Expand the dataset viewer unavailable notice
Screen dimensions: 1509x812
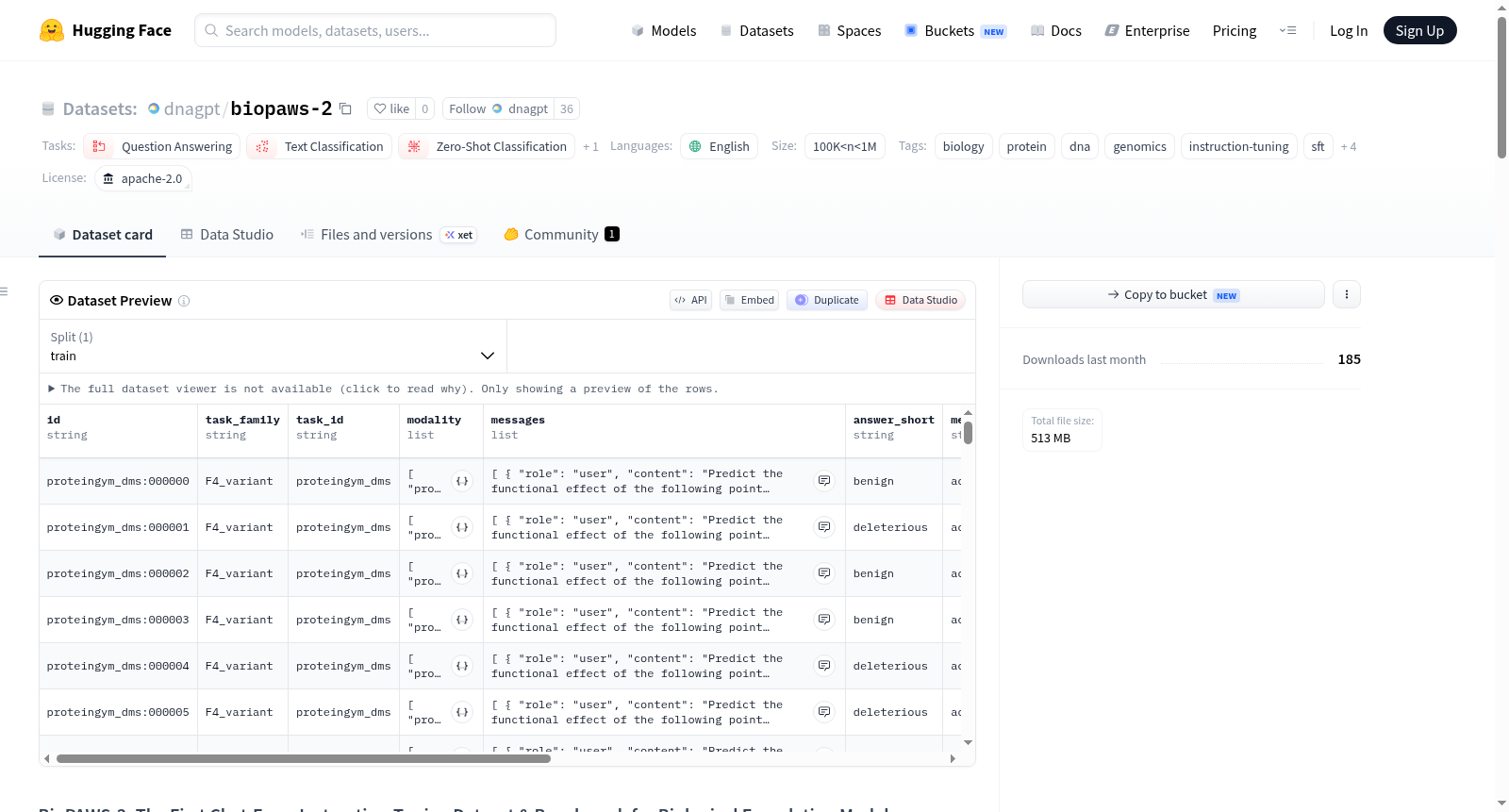(383, 389)
